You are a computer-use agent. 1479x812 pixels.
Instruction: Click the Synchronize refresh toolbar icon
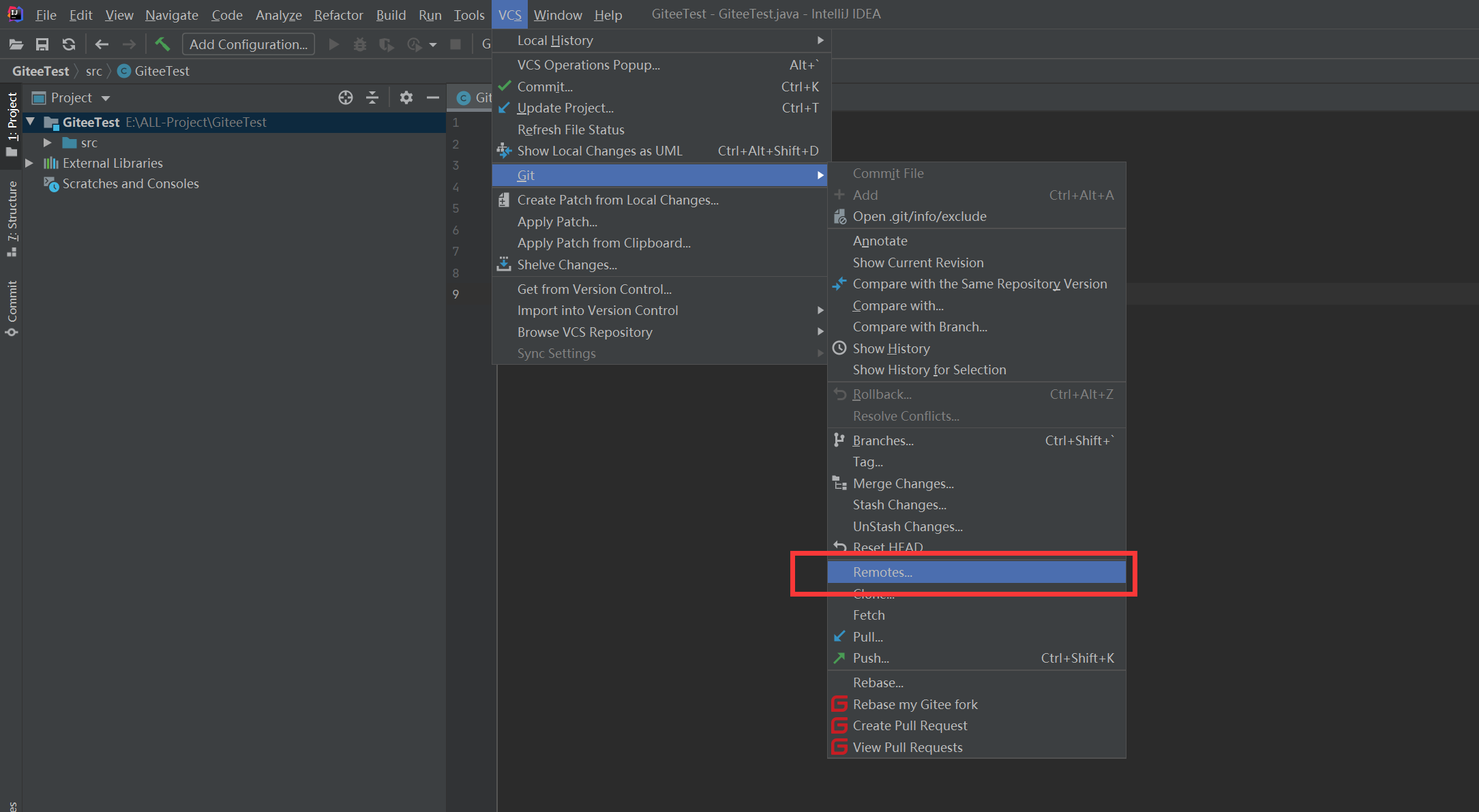pos(69,44)
